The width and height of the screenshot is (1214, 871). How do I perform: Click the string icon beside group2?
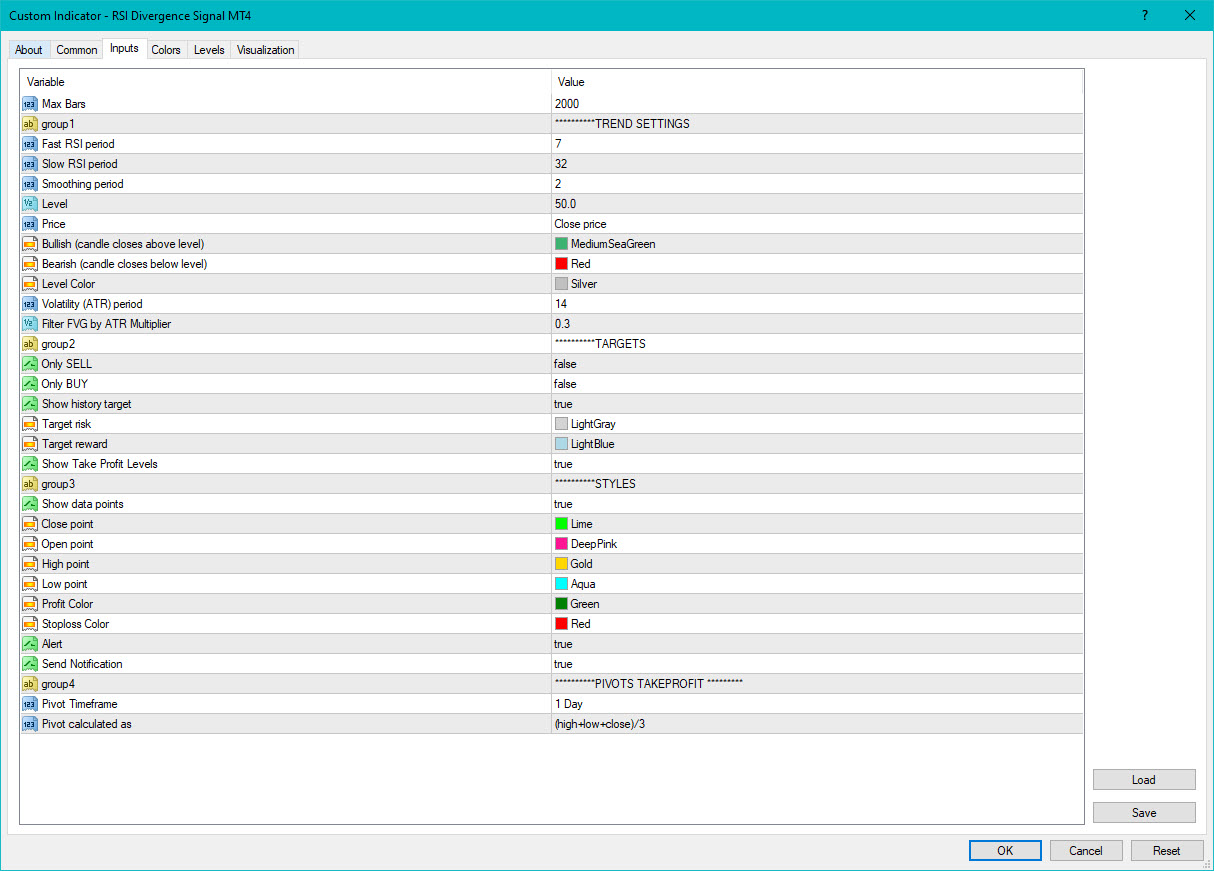click(x=29, y=344)
